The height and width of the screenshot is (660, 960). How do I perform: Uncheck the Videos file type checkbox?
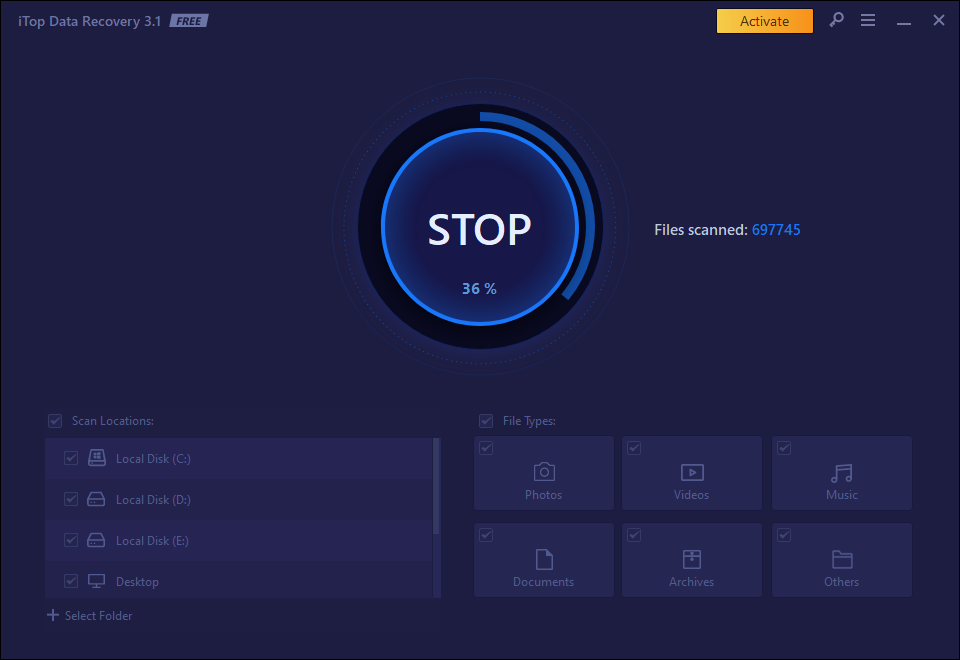(634, 448)
